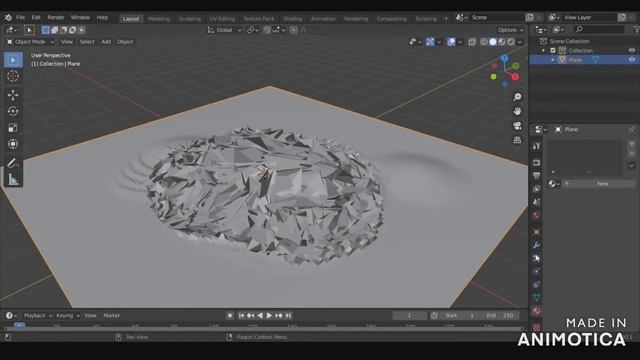The image size is (640, 360).
Task: Activate the 3D Cursor tool
Action: pos(13,76)
